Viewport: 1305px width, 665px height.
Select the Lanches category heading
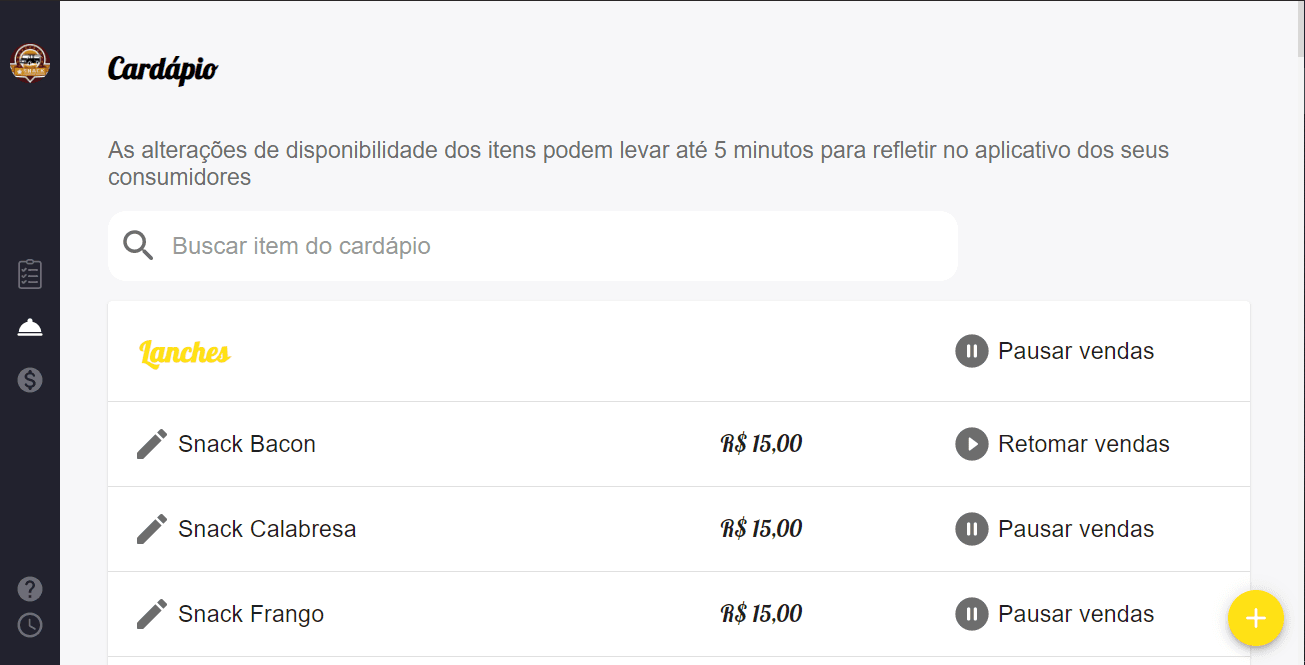pos(185,352)
